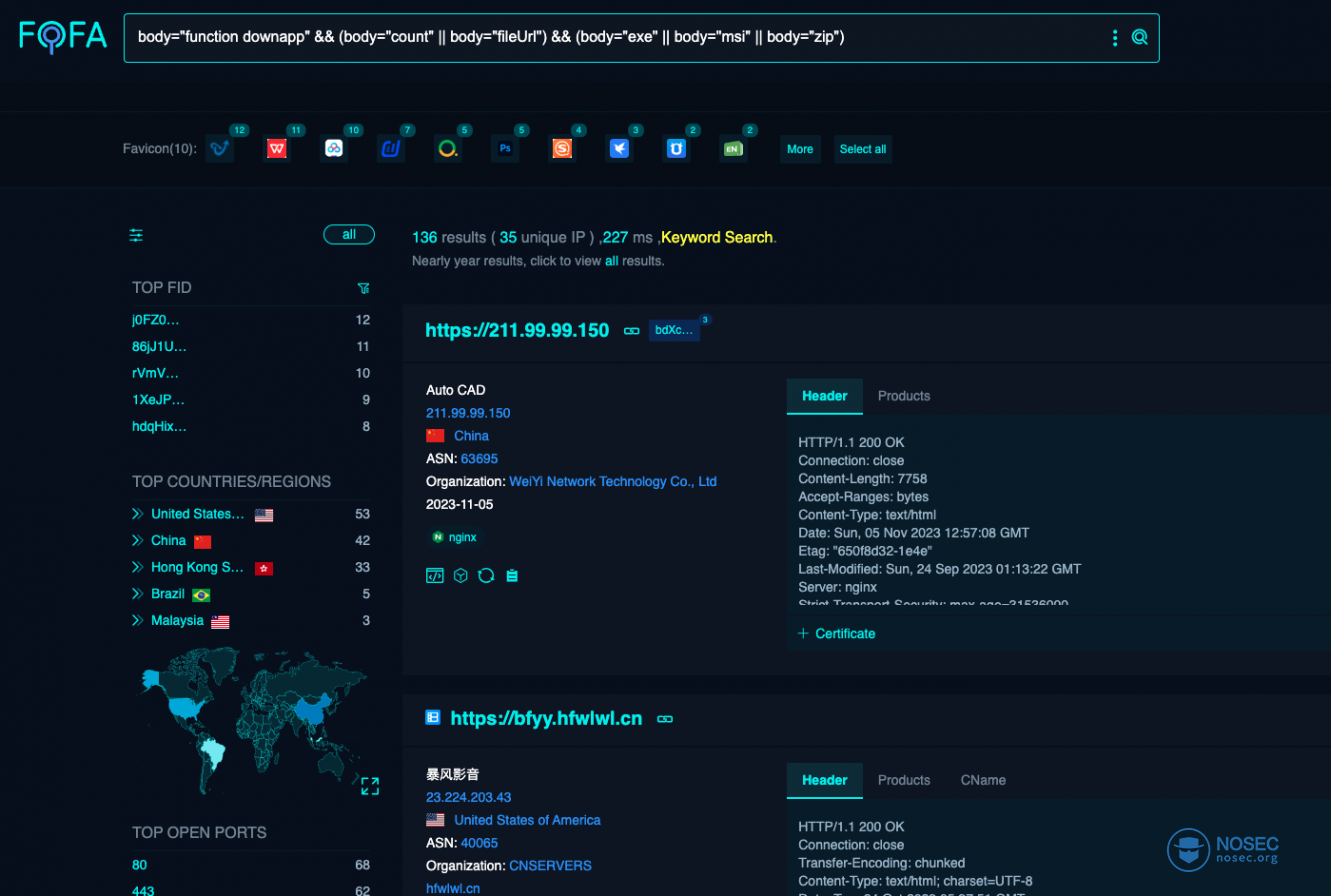Expand the world map to fullscreen
1331x896 pixels.
click(370, 786)
